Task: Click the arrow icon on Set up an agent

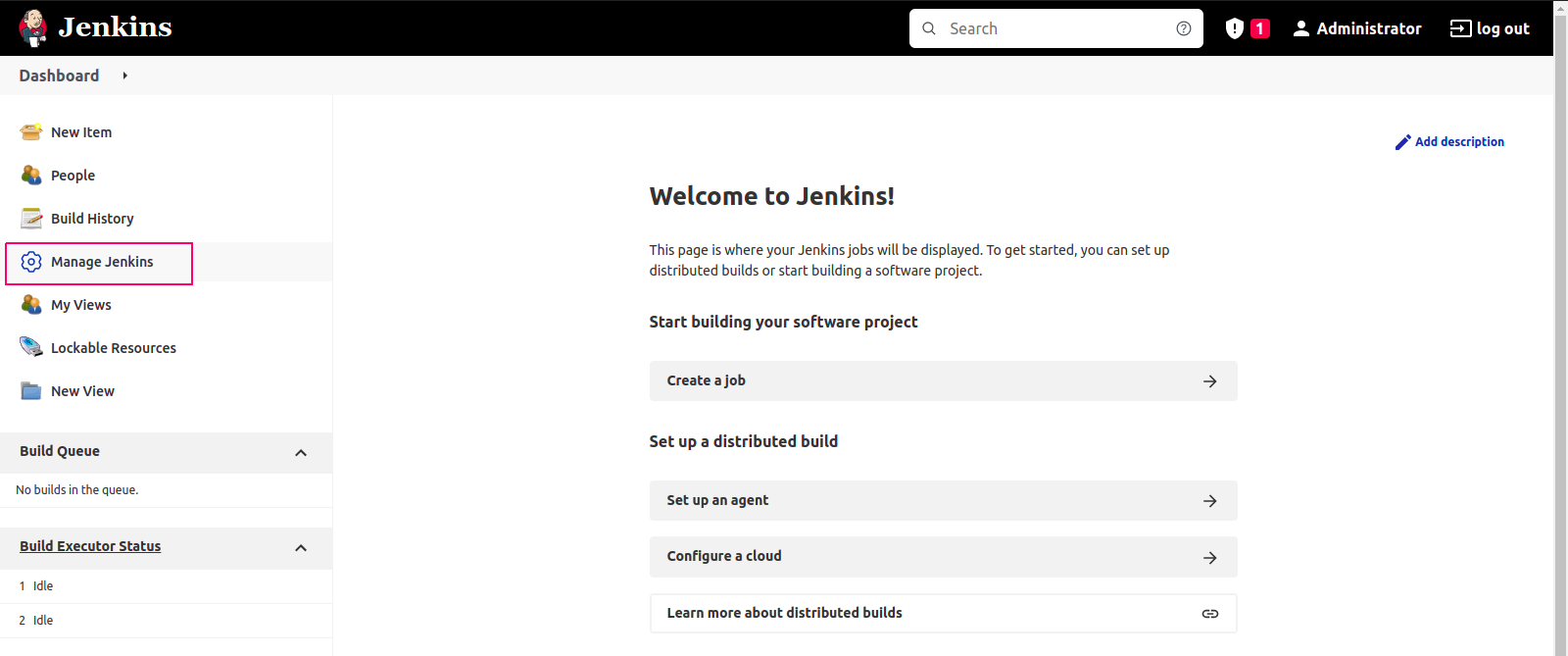Action: click(x=1210, y=501)
